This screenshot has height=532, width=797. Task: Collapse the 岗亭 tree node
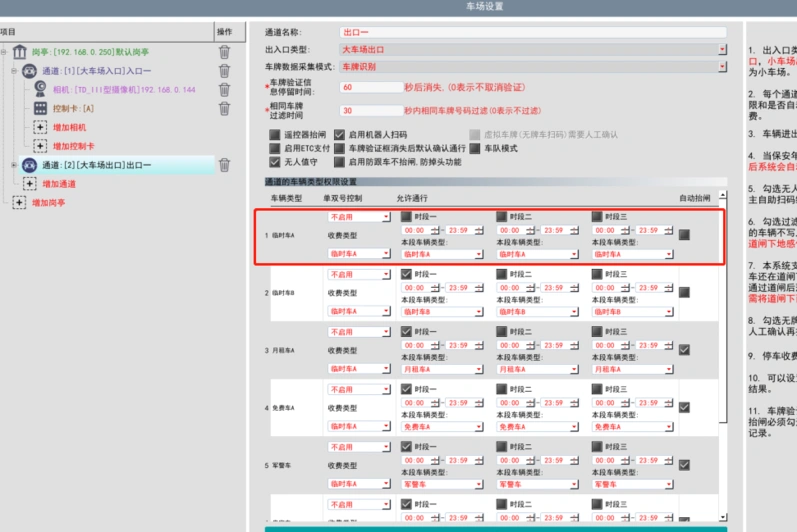point(4,52)
